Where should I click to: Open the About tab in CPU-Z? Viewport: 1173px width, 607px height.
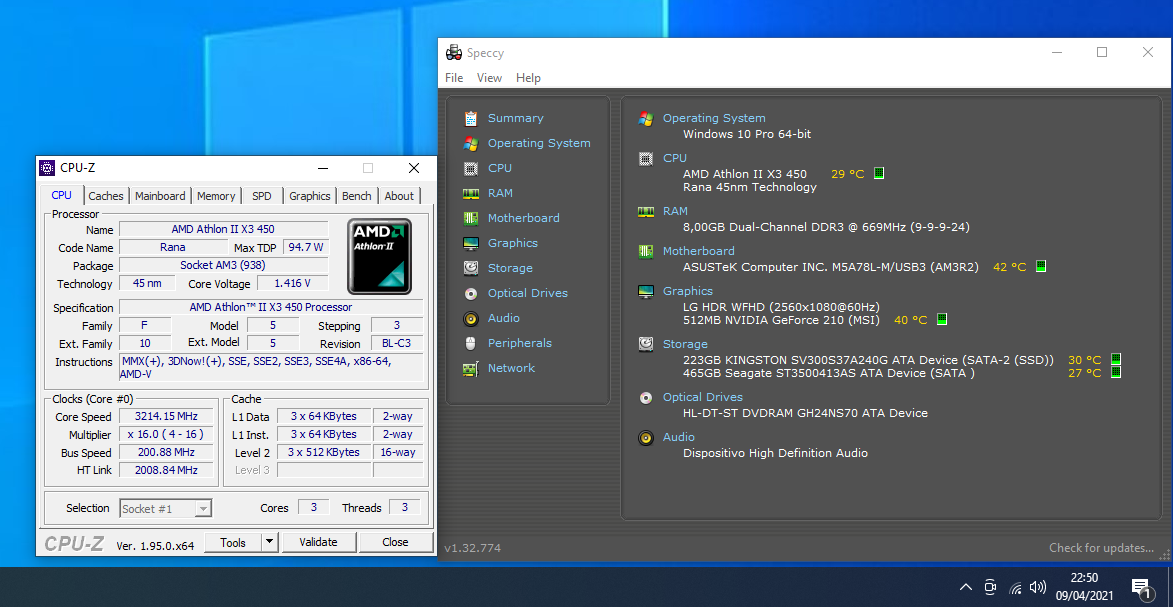[x=399, y=195]
